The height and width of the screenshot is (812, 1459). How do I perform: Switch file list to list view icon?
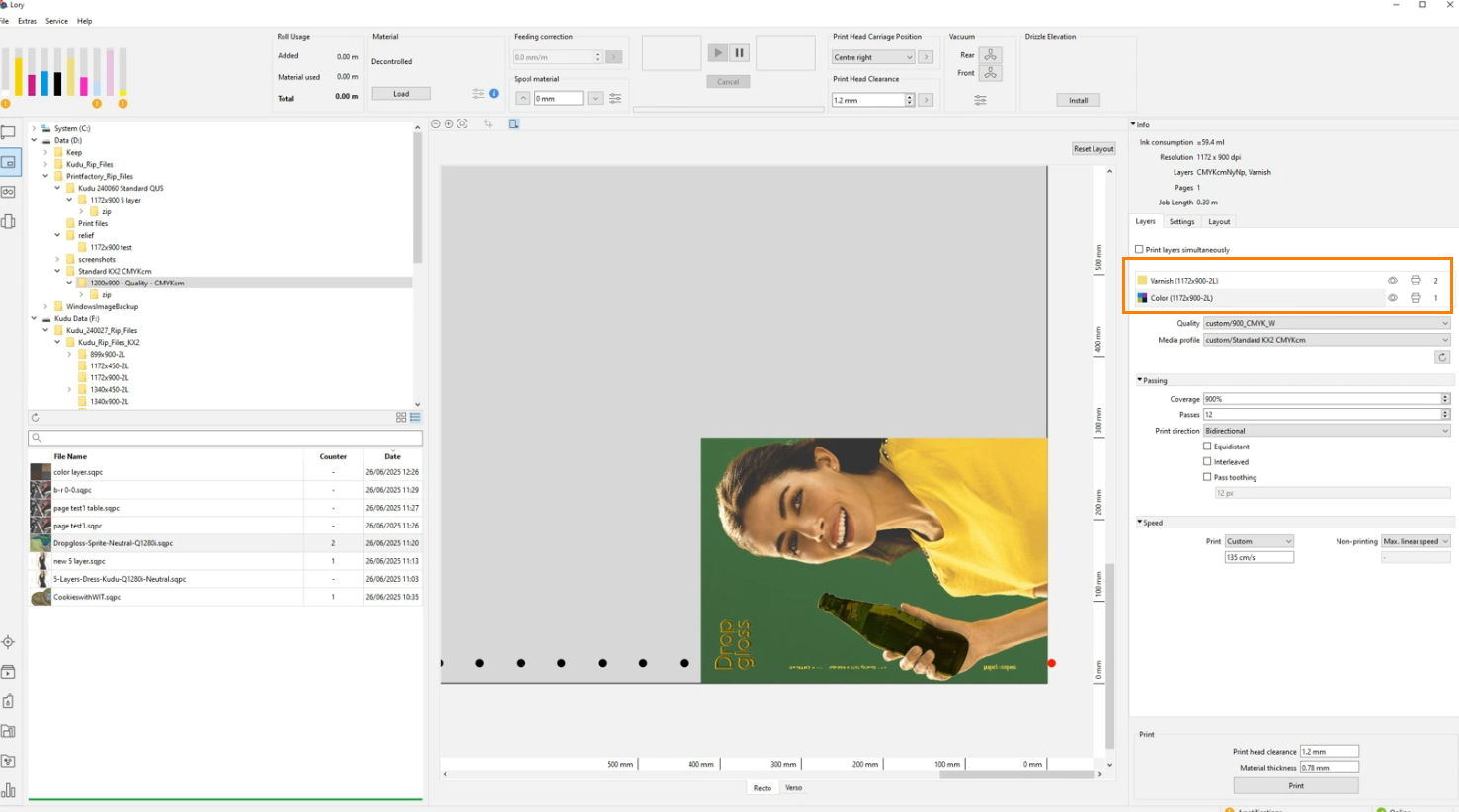(x=415, y=418)
